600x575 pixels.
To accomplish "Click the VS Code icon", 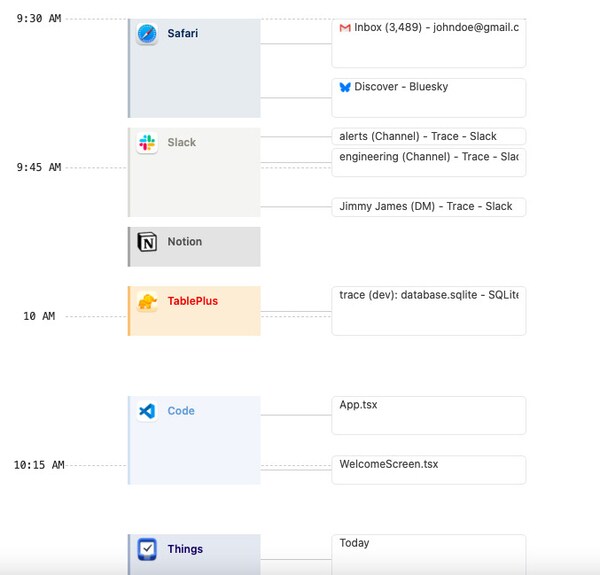I will (x=147, y=411).
